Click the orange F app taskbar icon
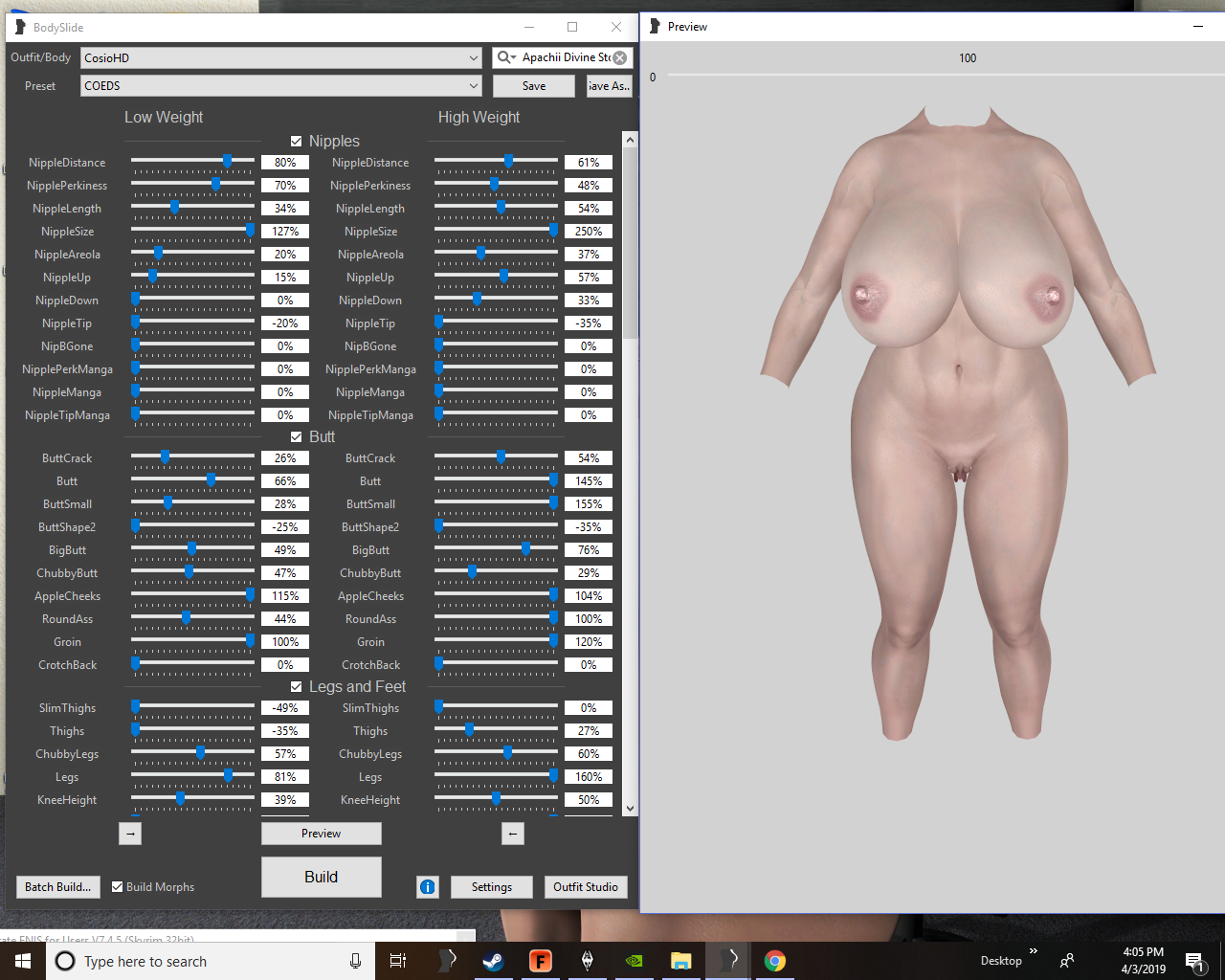This screenshot has height=980, width=1225. [541, 961]
